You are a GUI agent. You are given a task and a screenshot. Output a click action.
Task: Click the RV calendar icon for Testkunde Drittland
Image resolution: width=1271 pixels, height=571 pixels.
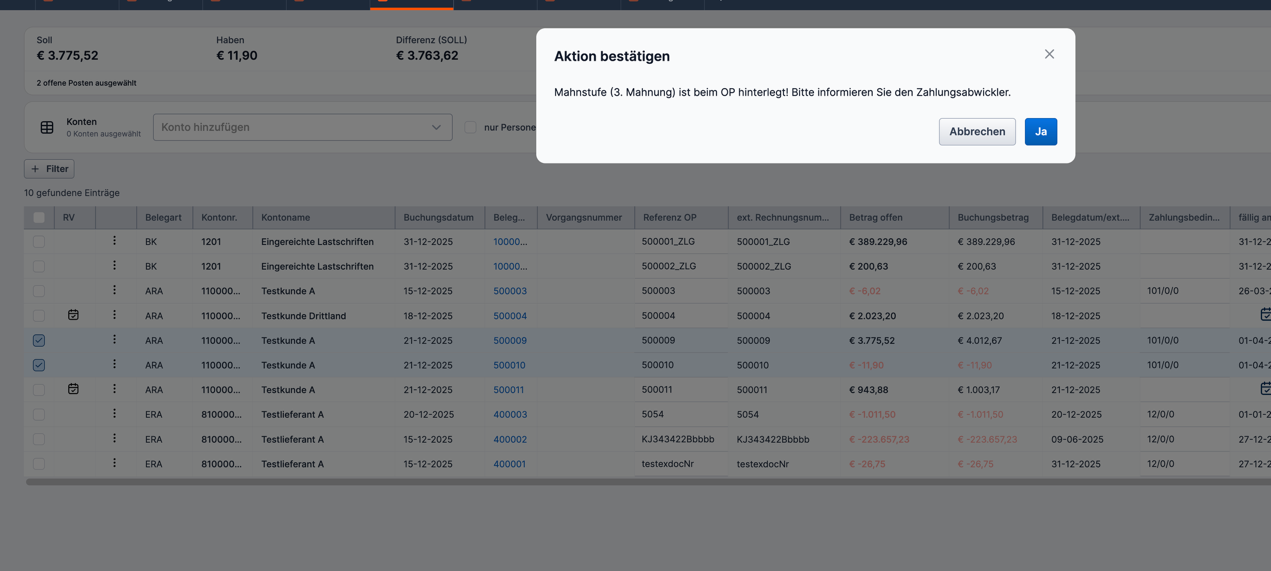(x=73, y=315)
